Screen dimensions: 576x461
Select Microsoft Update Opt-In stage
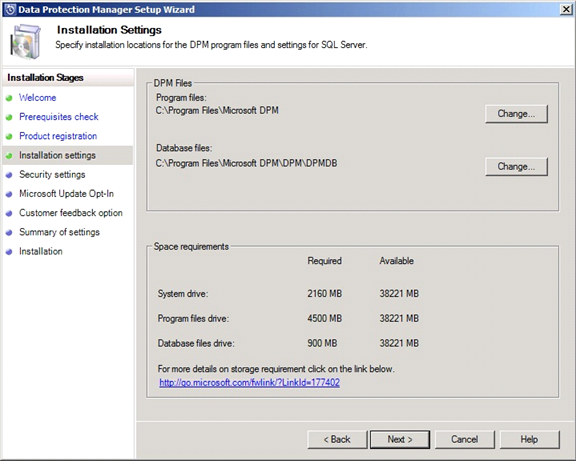pyautogui.click(x=66, y=194)
